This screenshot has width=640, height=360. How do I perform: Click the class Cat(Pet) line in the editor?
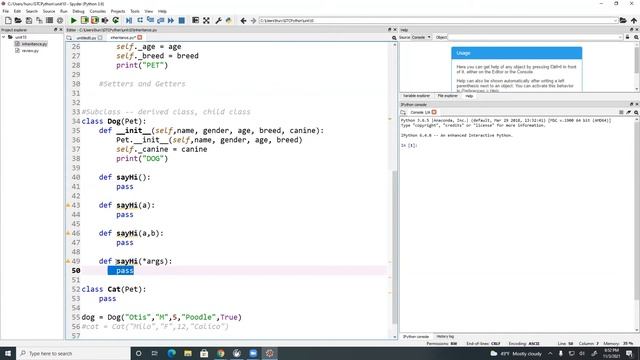point(113,289)
